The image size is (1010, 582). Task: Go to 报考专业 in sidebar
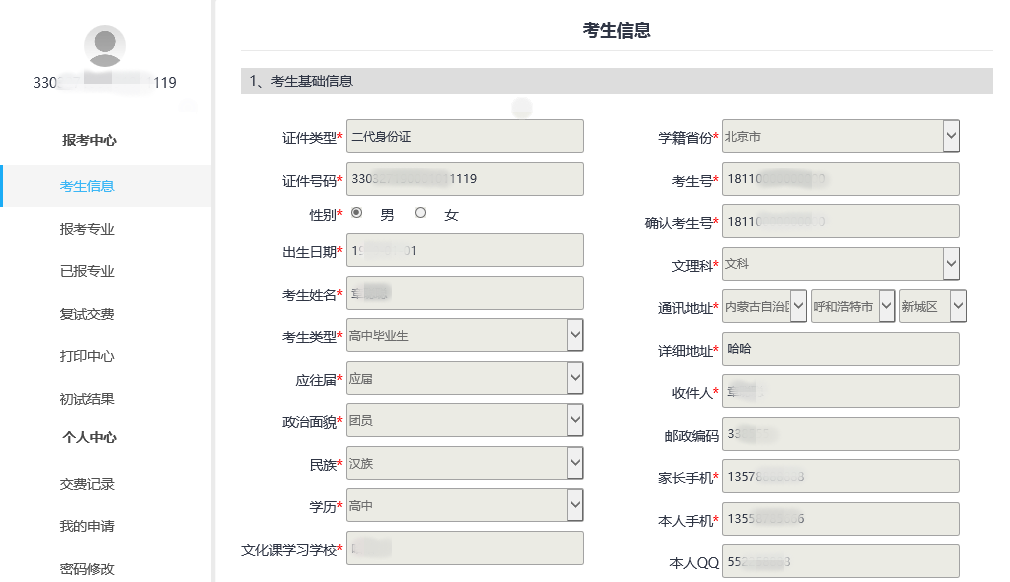click(x=87, y=229)
